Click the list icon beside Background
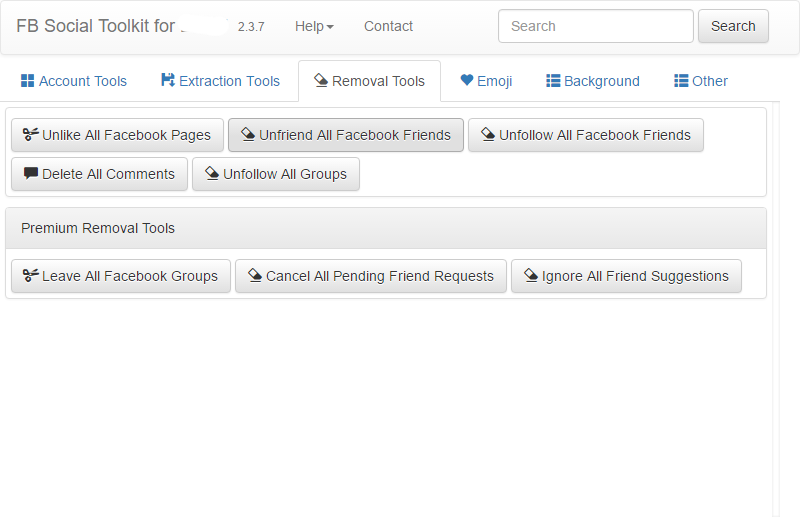 coord(553,81)
